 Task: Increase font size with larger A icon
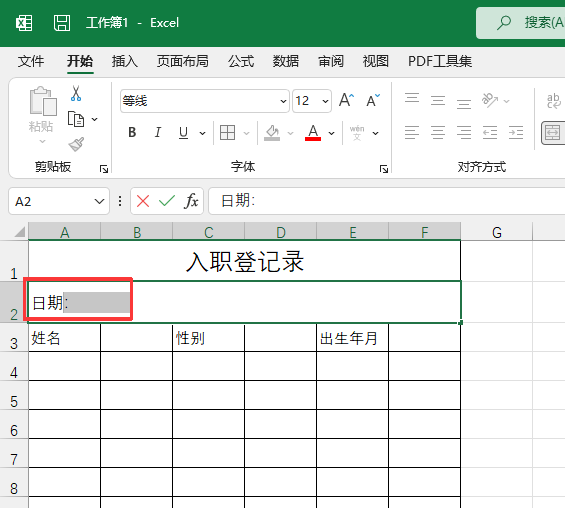tap(346, 100)
